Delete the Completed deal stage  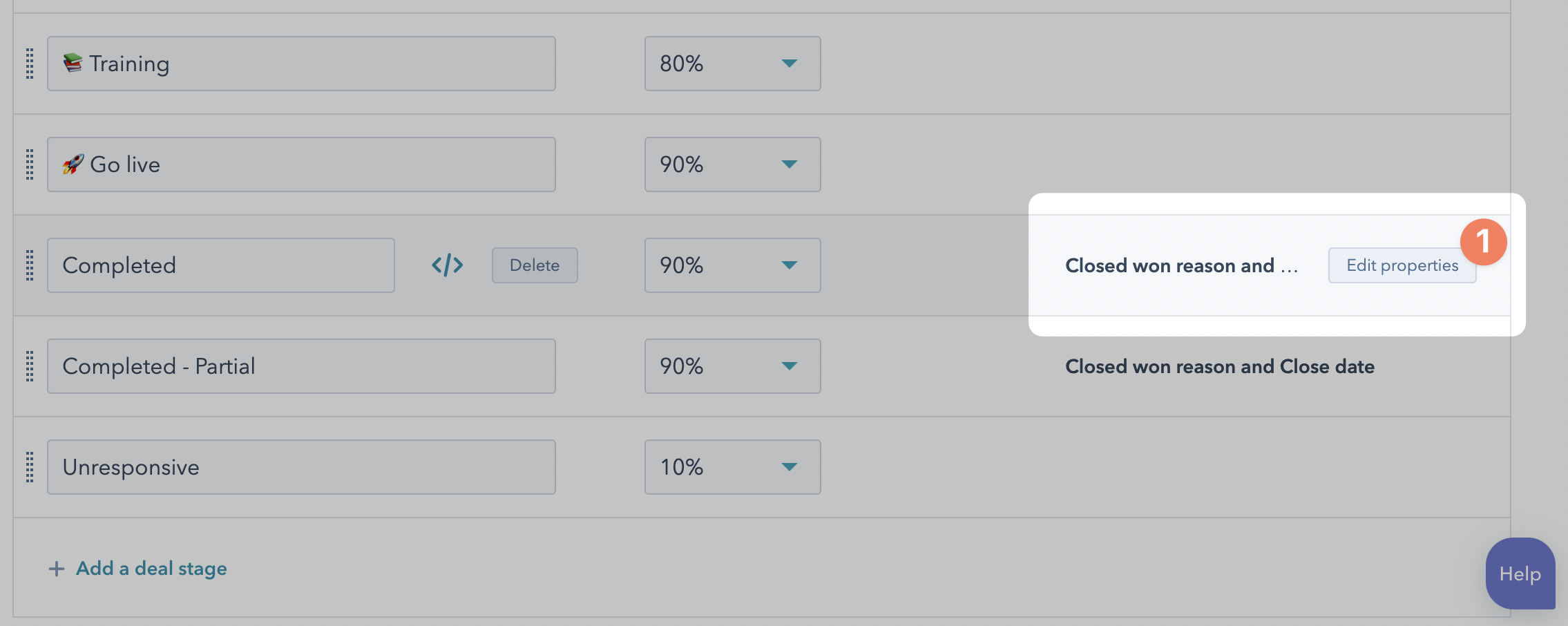point(535,265)
